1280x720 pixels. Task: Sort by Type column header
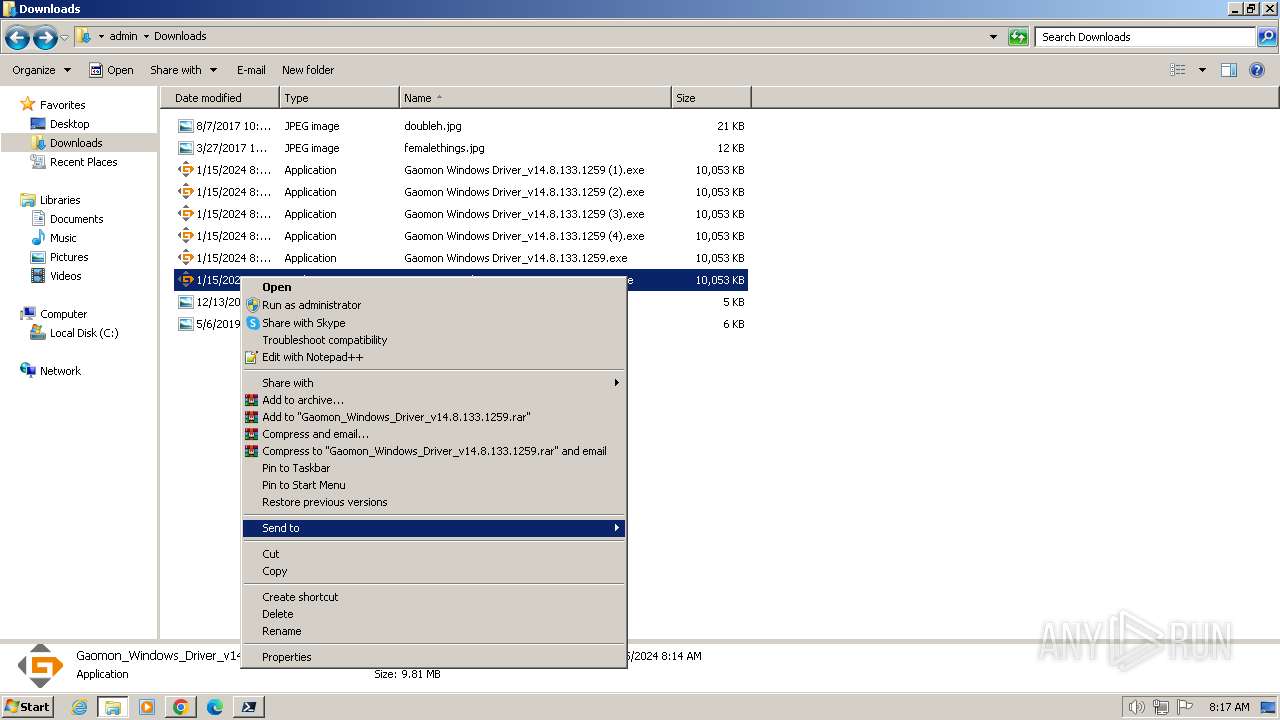[x=339, y=98]
